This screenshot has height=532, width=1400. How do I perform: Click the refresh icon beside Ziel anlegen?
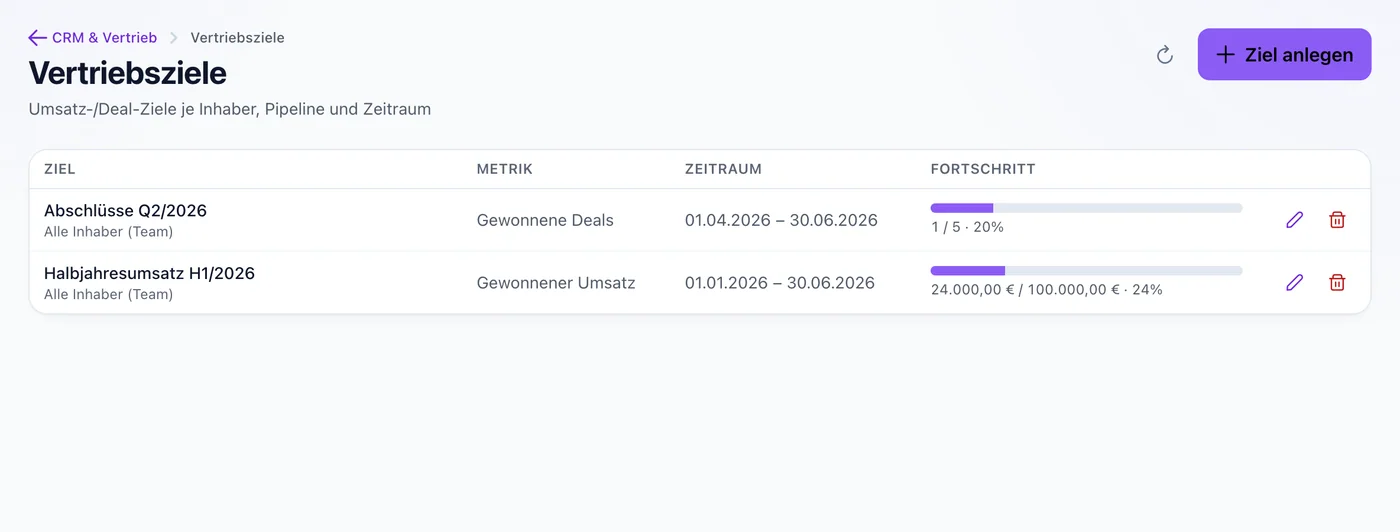1164,55
